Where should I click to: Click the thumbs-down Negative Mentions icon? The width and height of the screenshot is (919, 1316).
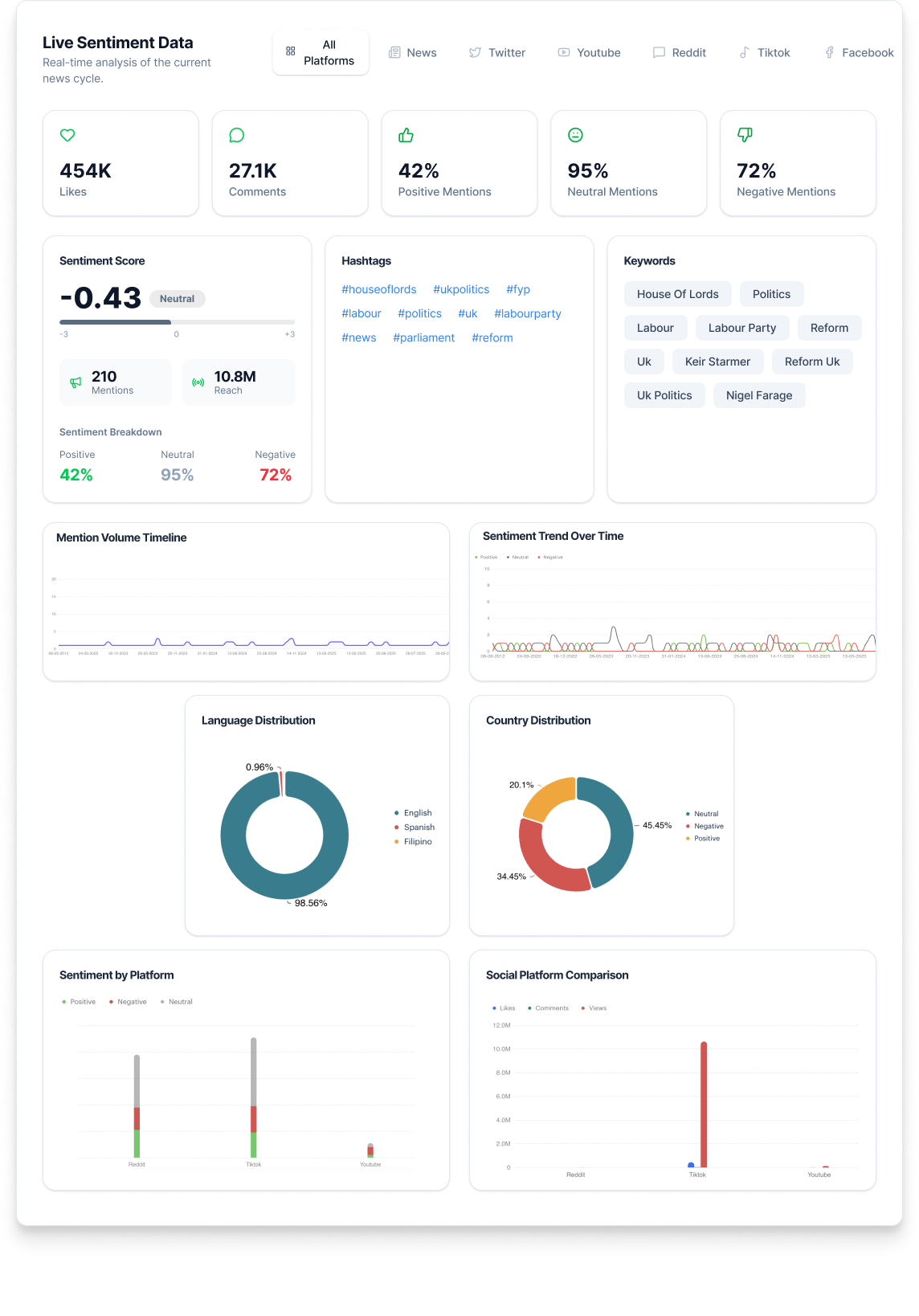pyautogui.click(x=745, y=136)
